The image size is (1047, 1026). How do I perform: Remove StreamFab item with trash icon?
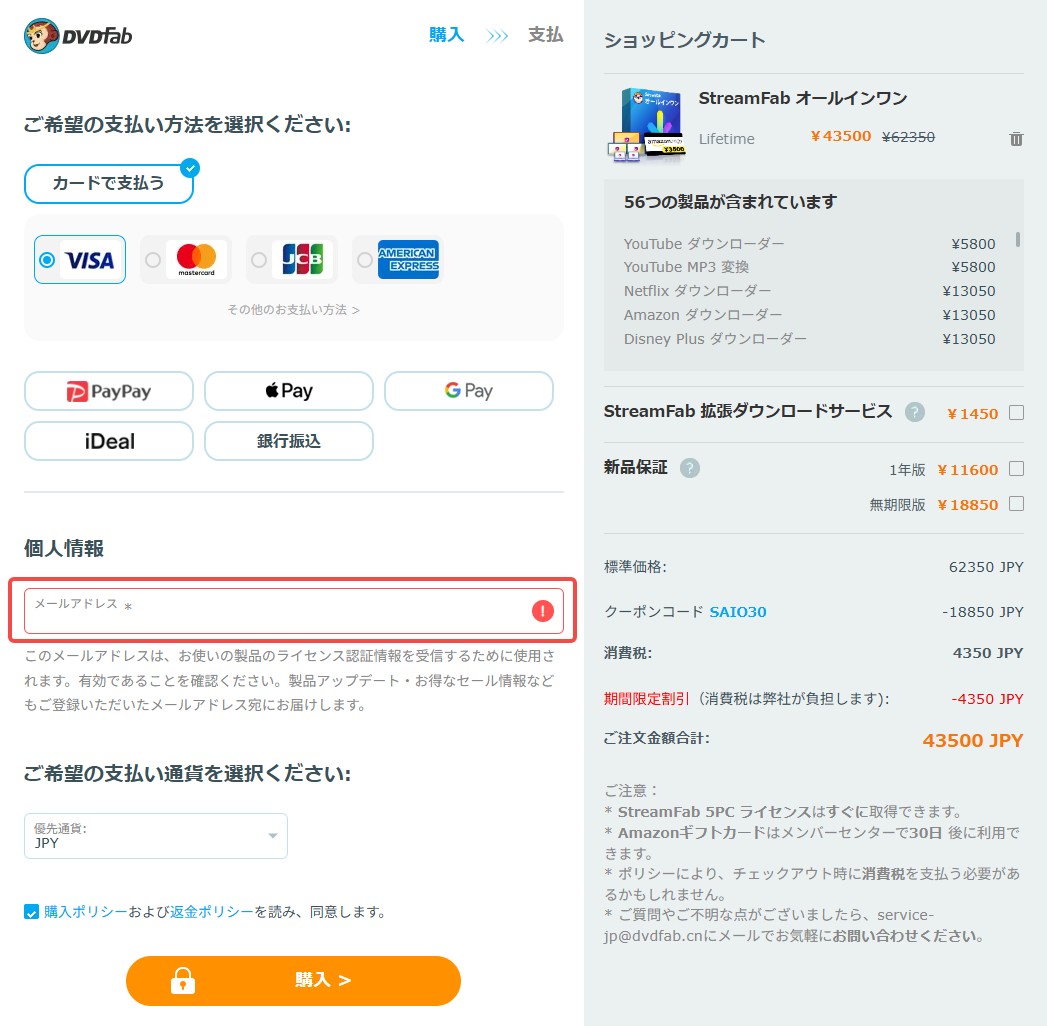pos(1016,139)
